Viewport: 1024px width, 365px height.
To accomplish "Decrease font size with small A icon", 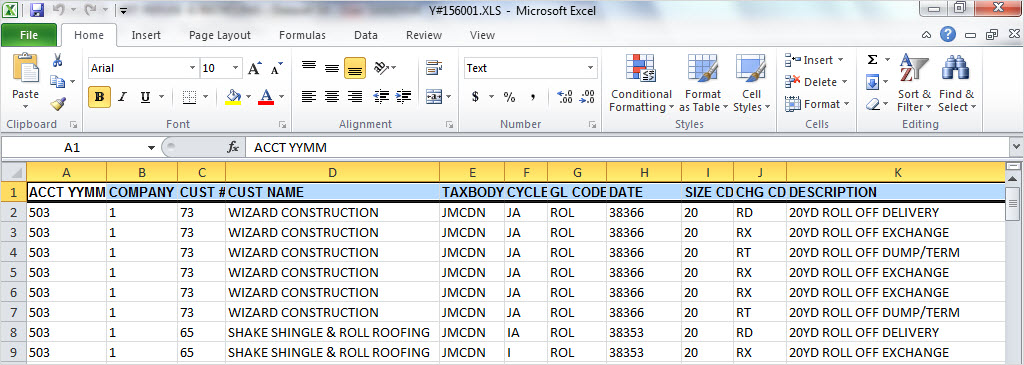I will pos(276,68).
